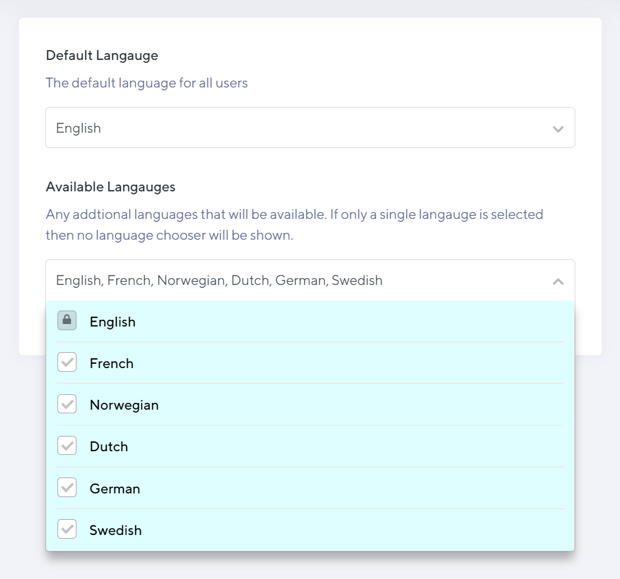The image size is (620, 579).
Task: Pick the Norwegian option label text
Action: [124, 405]
